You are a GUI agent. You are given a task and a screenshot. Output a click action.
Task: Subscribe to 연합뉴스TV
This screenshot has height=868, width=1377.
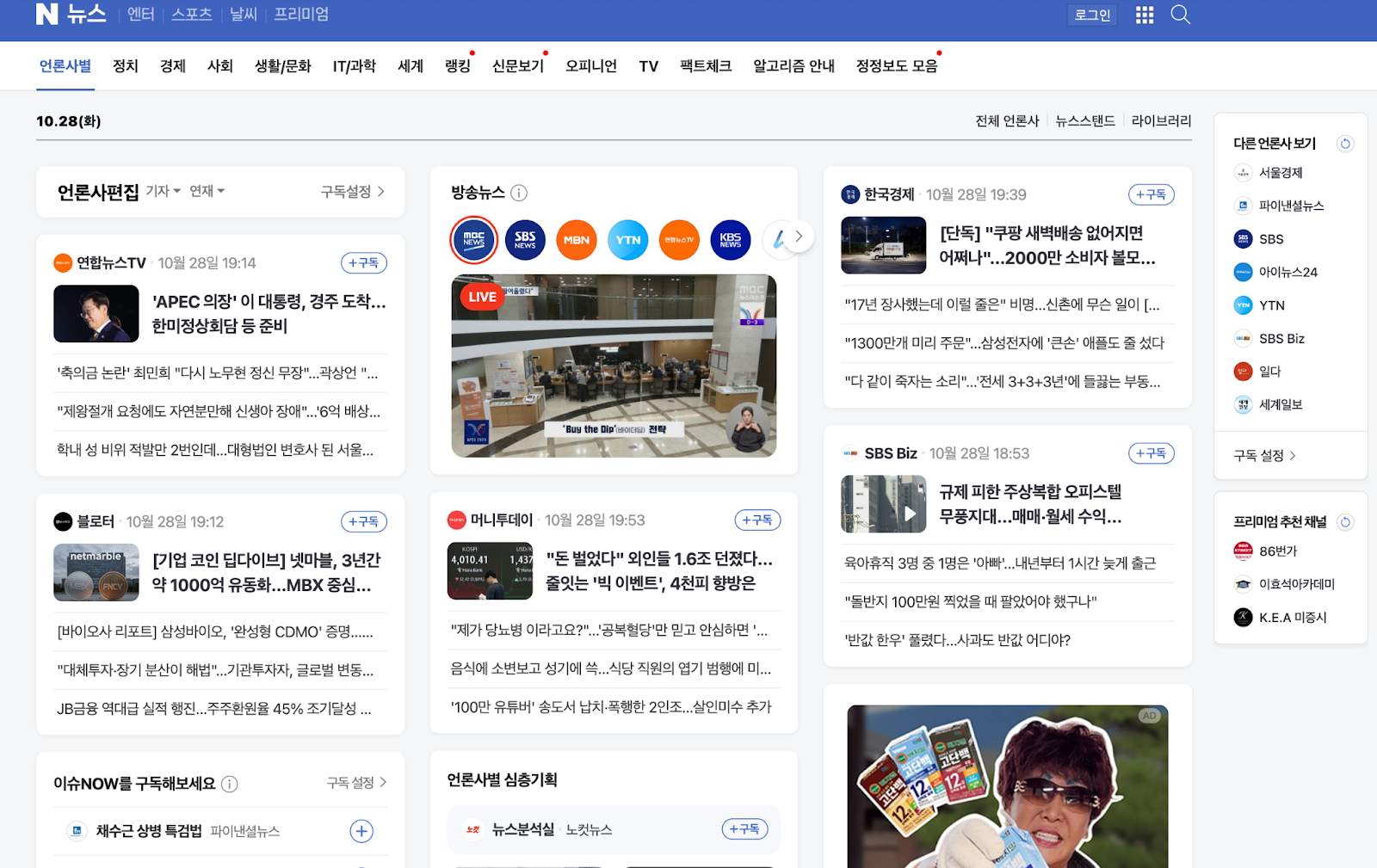point(364,263)
